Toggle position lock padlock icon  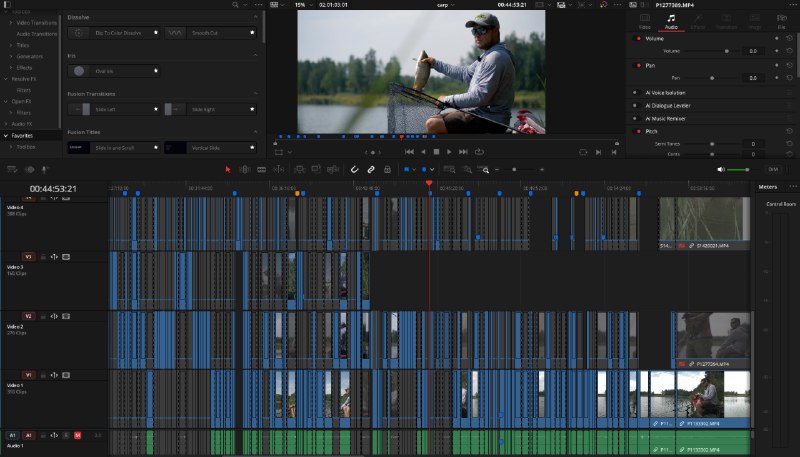point(387,169)
